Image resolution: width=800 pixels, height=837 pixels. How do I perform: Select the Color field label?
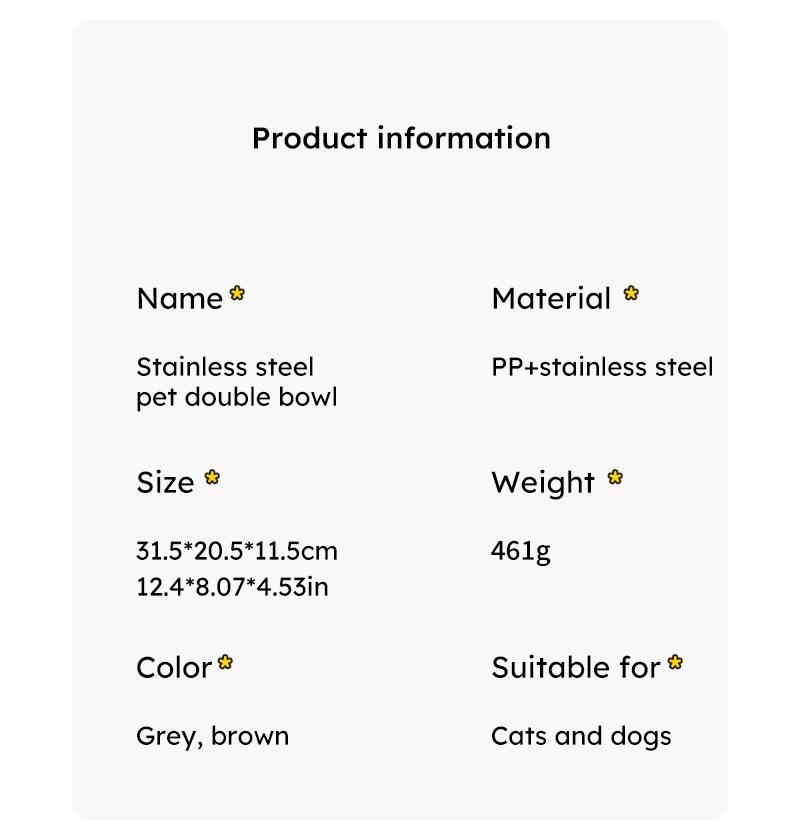pyautogui.click(x=174, y=667)
